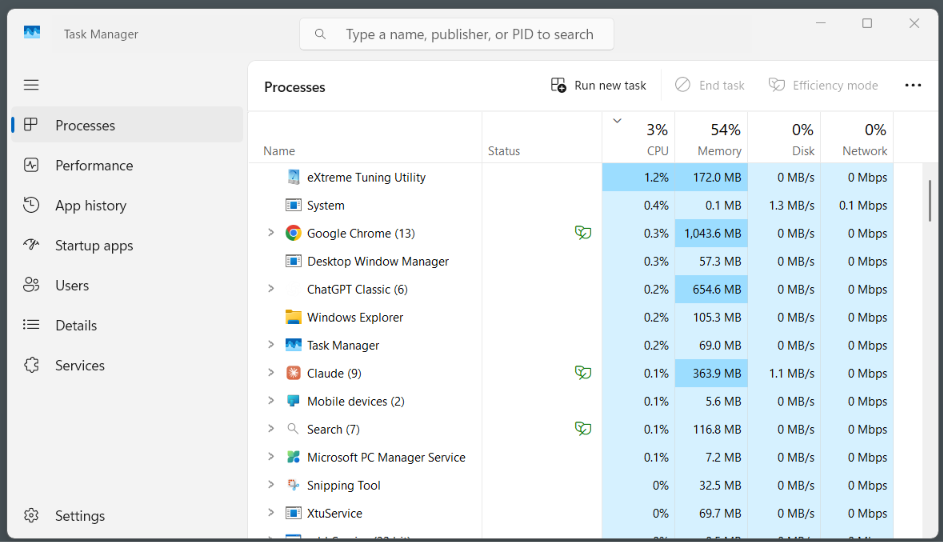Image resolution: width=943 pixels, height=542 pixels.
Task: Click efficiency mode leaf icon for Search
Action: coord(583,428)
